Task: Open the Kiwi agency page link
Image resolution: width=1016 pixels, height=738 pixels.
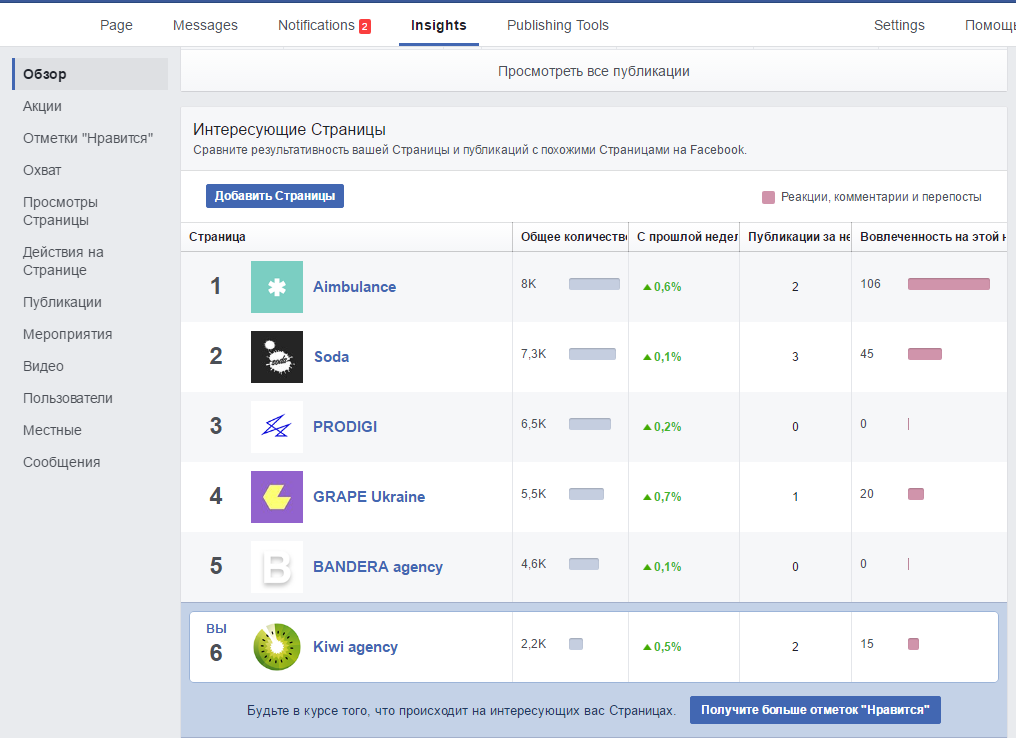Action: coord(355,647)
